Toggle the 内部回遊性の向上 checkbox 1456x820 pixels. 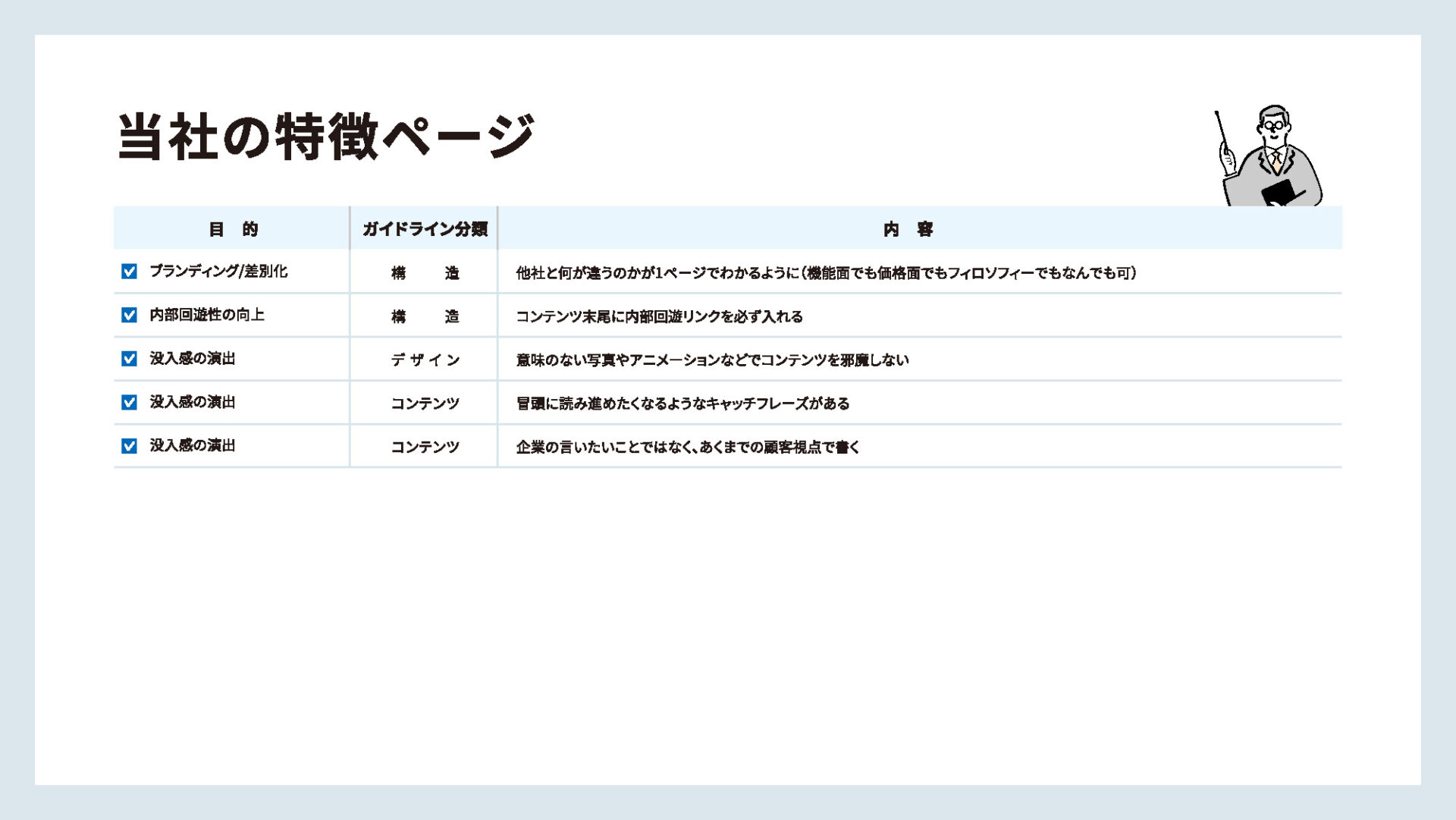tap(130, 315)
